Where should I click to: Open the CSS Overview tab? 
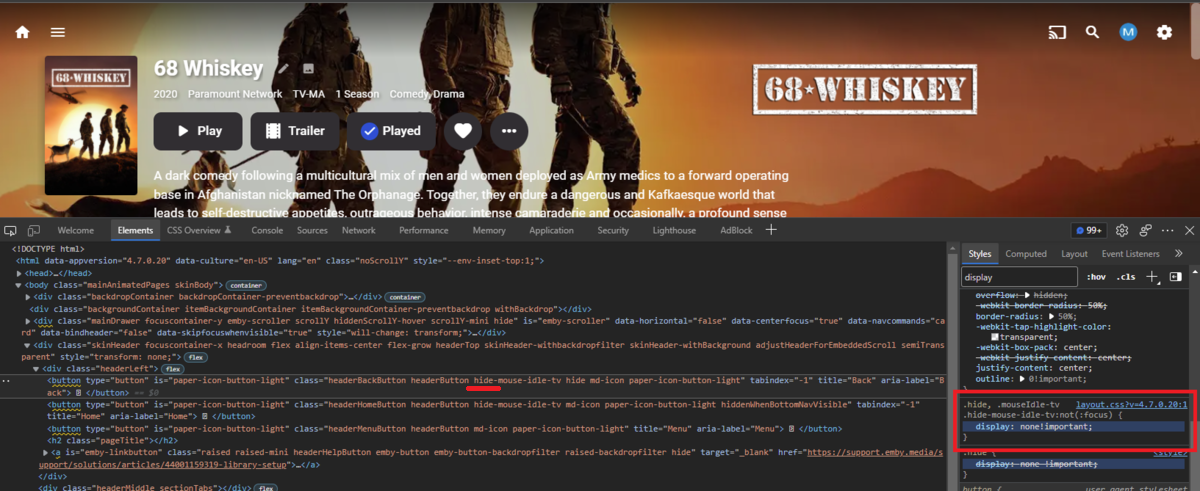(x=199, y=230)
